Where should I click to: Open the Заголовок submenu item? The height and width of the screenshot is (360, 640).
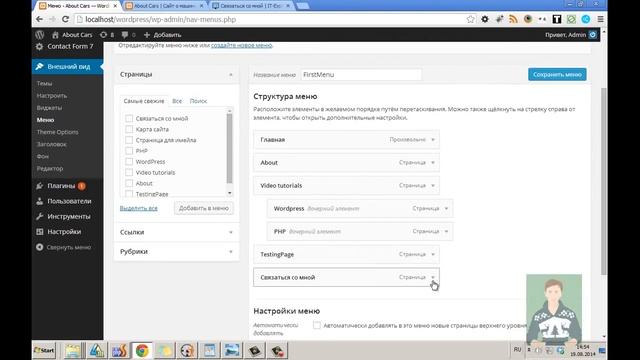(51, 144)
